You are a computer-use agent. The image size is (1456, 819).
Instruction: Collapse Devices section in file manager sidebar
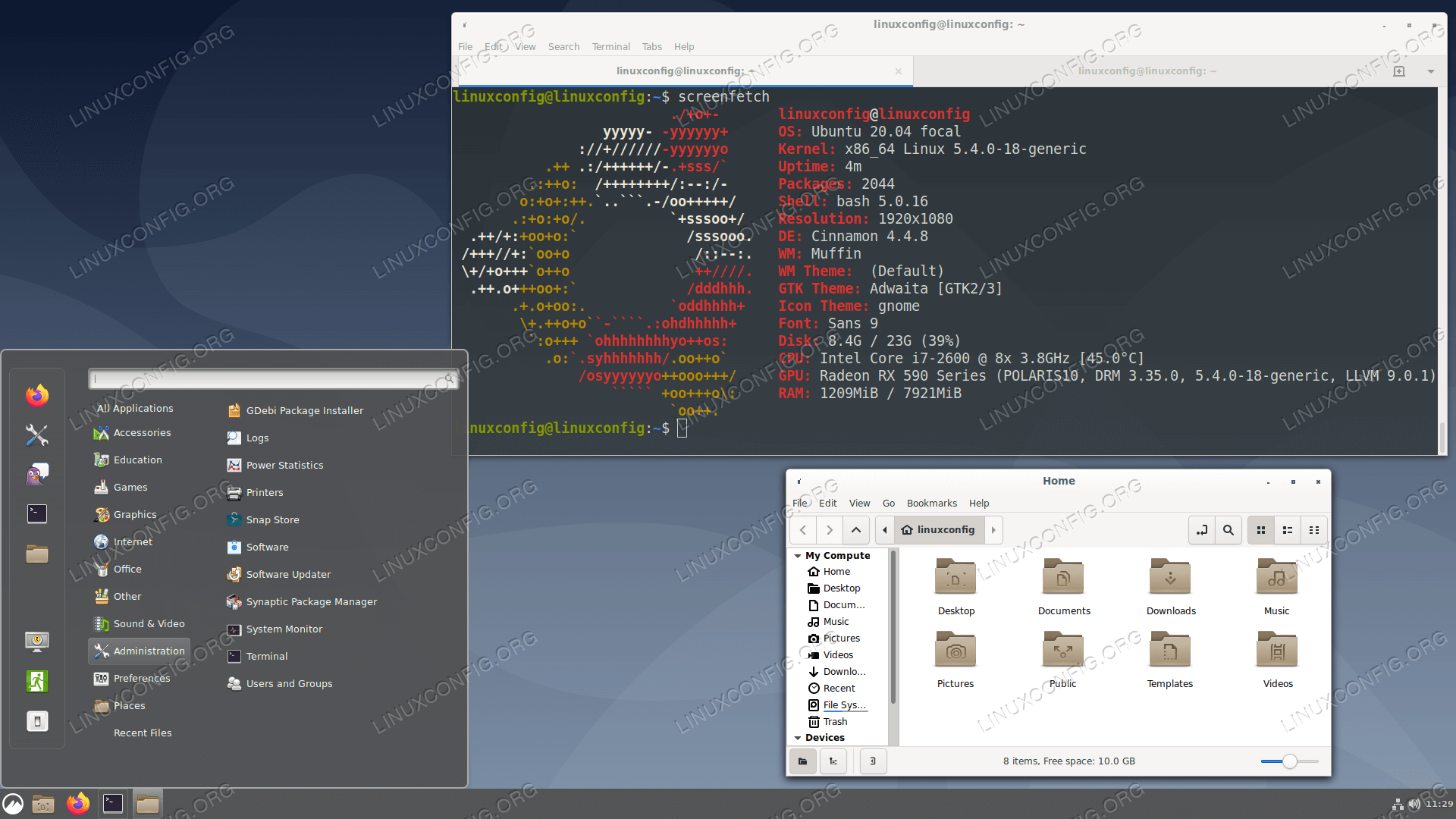tap(798, 738)
